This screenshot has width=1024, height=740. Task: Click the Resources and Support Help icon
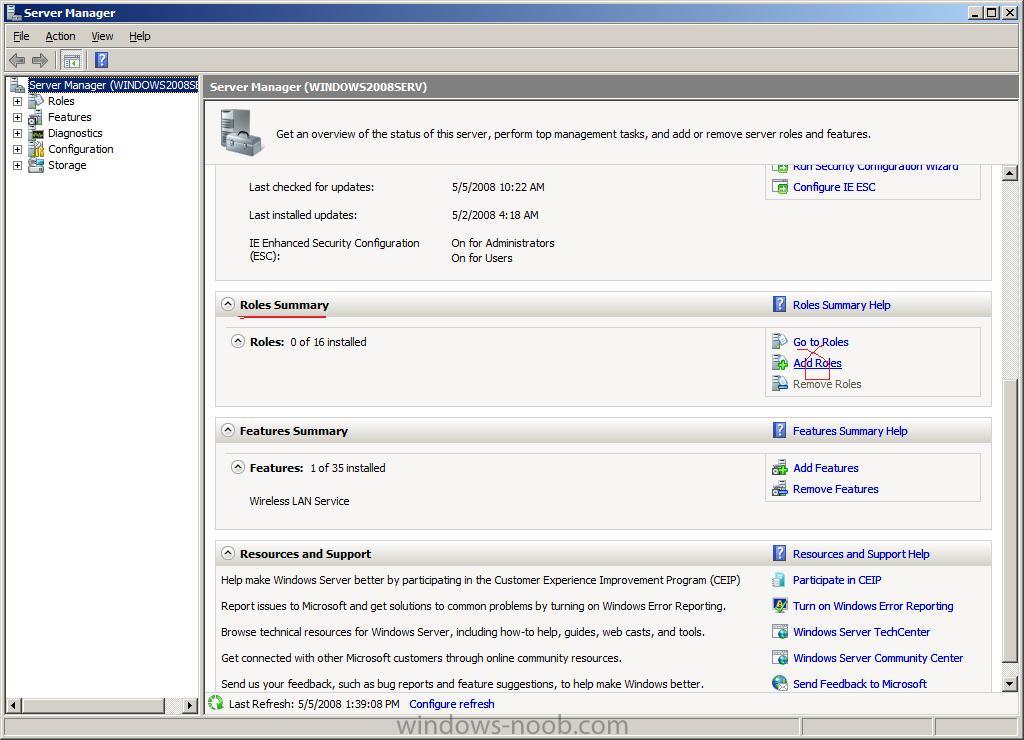click(x=779, y=553)
